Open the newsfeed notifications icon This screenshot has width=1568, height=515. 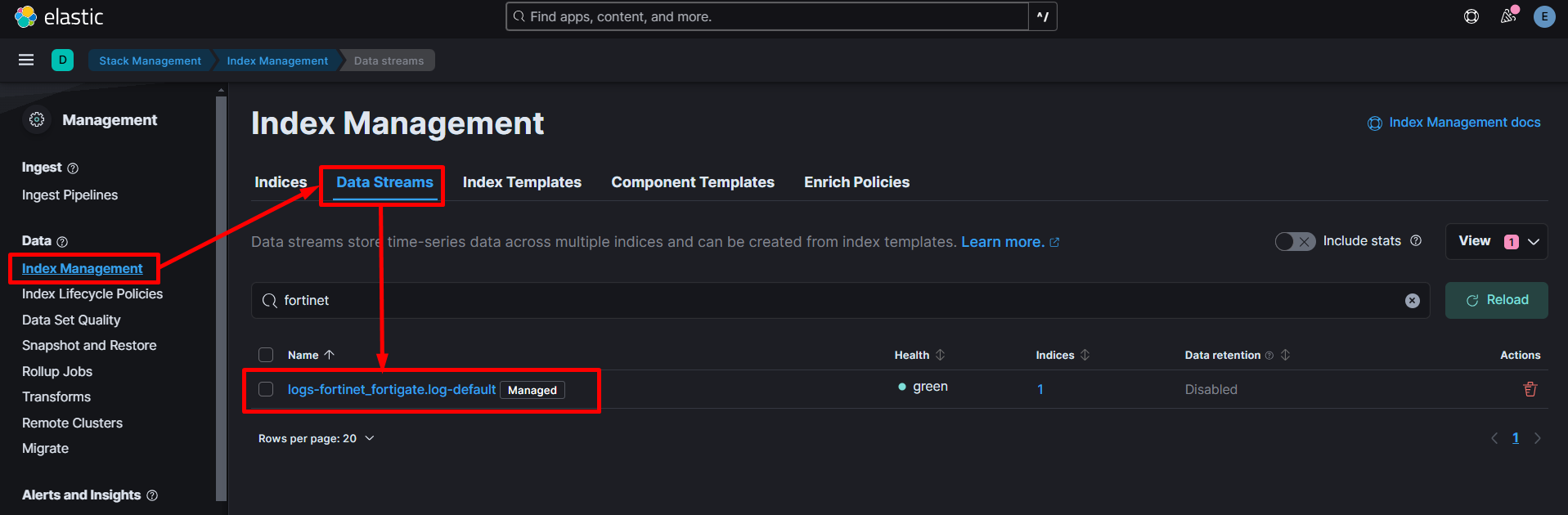(x=1507, y=16)
